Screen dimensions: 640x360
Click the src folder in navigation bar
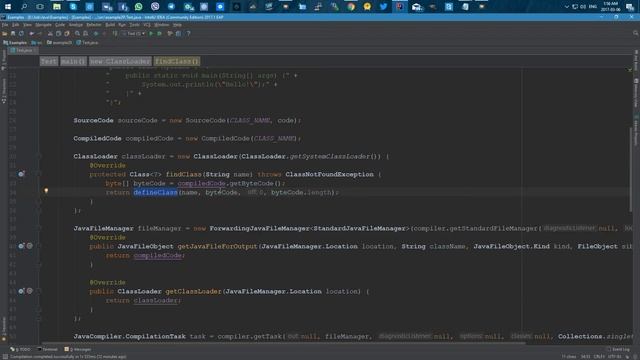click(37, 42)
